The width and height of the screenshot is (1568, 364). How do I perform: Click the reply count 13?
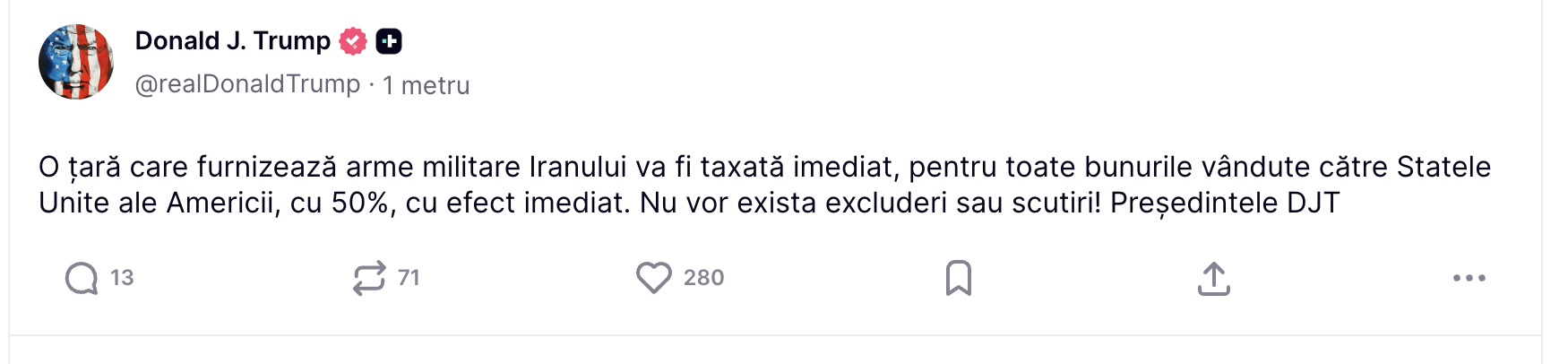pyautogui.click(x=122, y=278)
